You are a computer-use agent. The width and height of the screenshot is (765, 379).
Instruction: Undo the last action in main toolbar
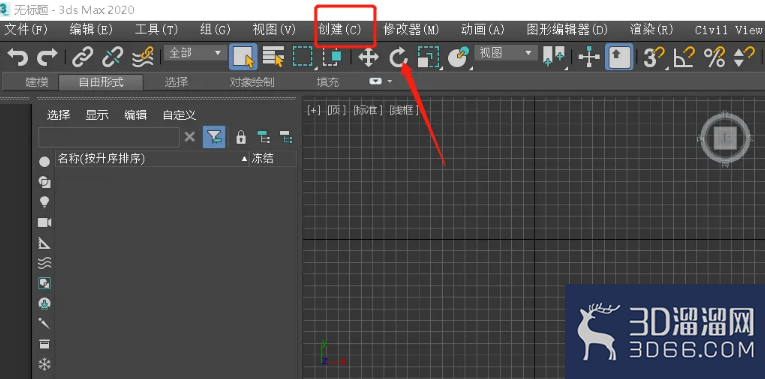pyautogui.click(x=18, y=57)
